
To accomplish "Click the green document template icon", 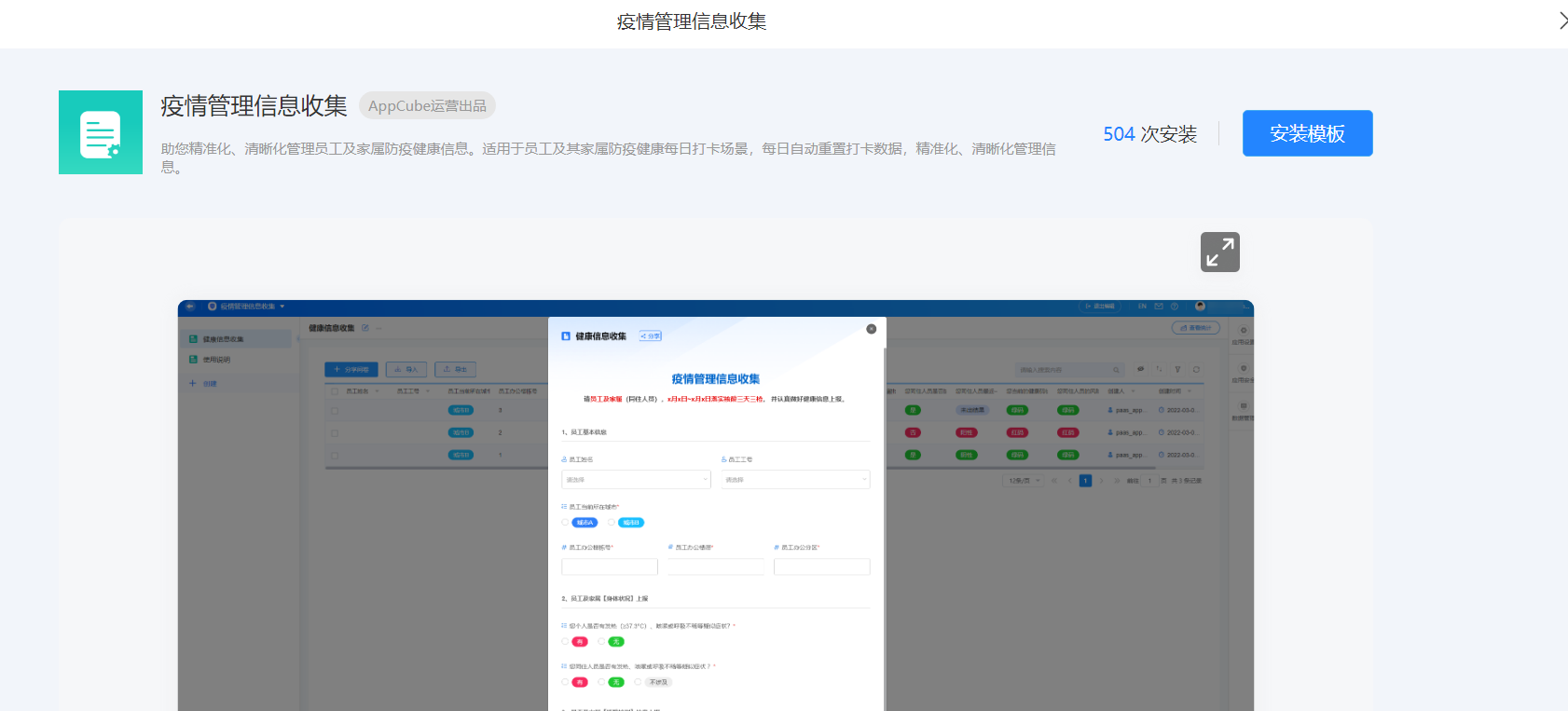I will click(x=101, y=132).
